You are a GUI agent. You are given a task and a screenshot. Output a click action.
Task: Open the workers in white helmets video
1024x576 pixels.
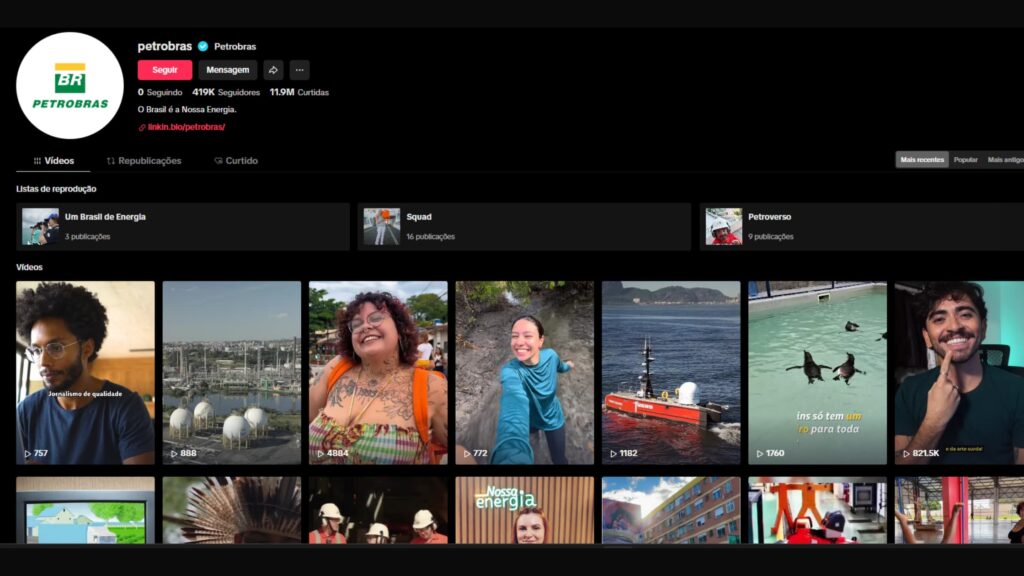coord(378,510)
